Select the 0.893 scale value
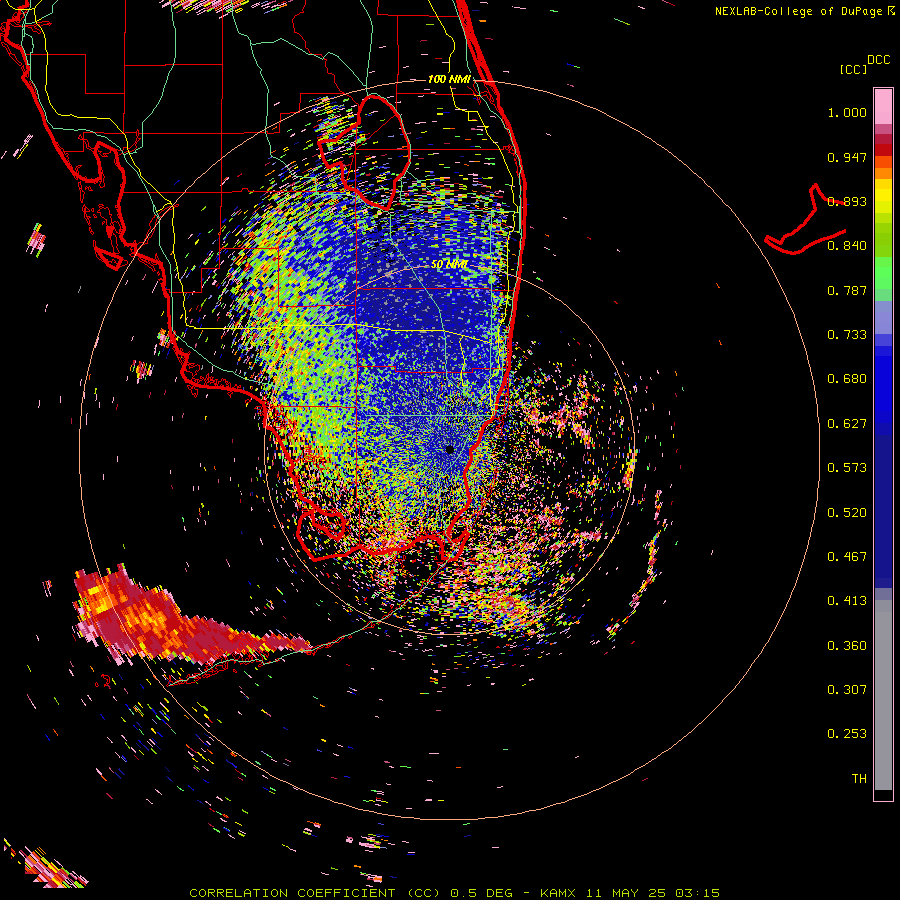The image size is (900, 900). click(x=847, y=201)
